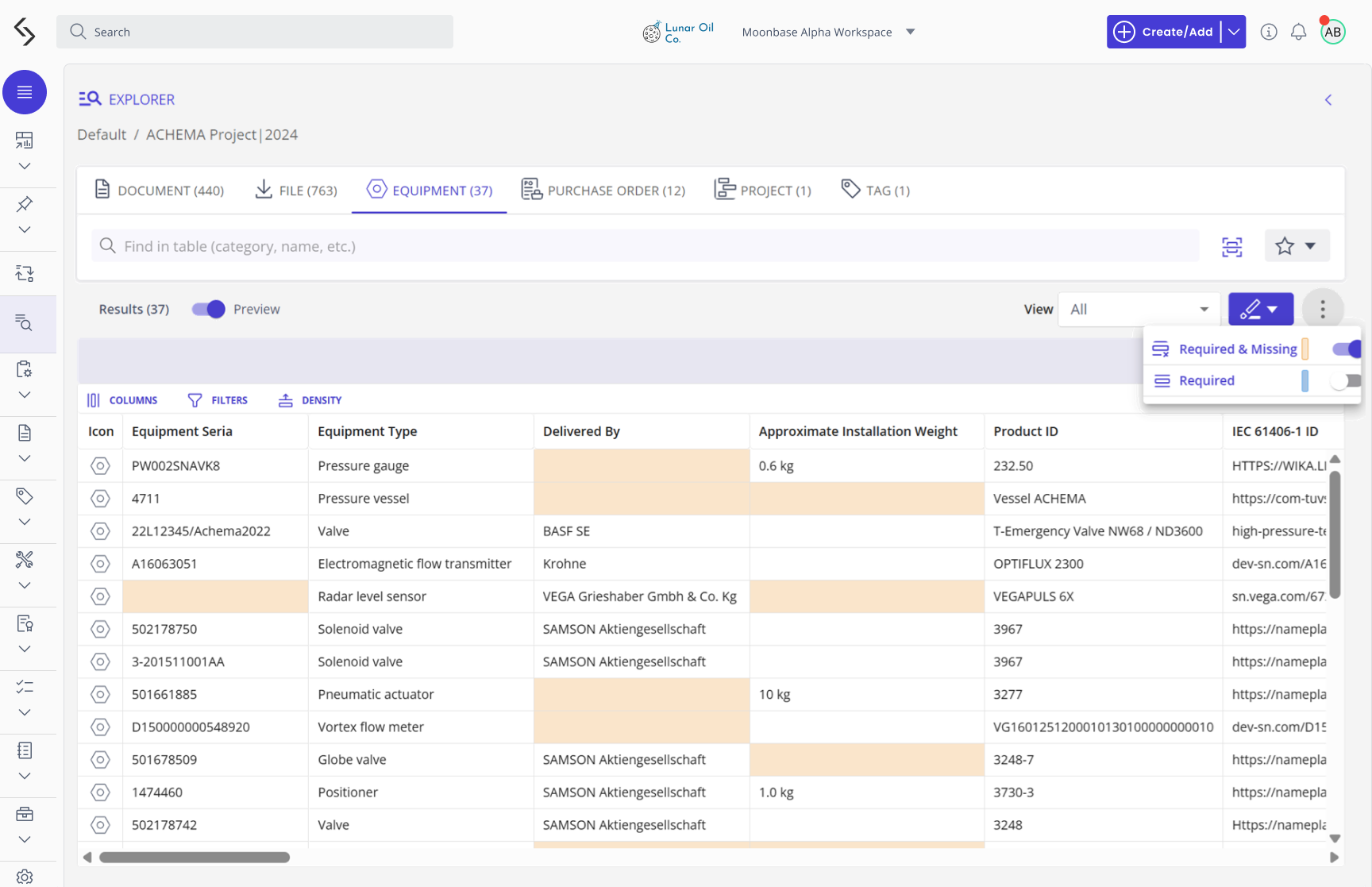Open the Create/Add dropdown arrow
This screenshot has width=1372, height=887.
[1234, 32]
